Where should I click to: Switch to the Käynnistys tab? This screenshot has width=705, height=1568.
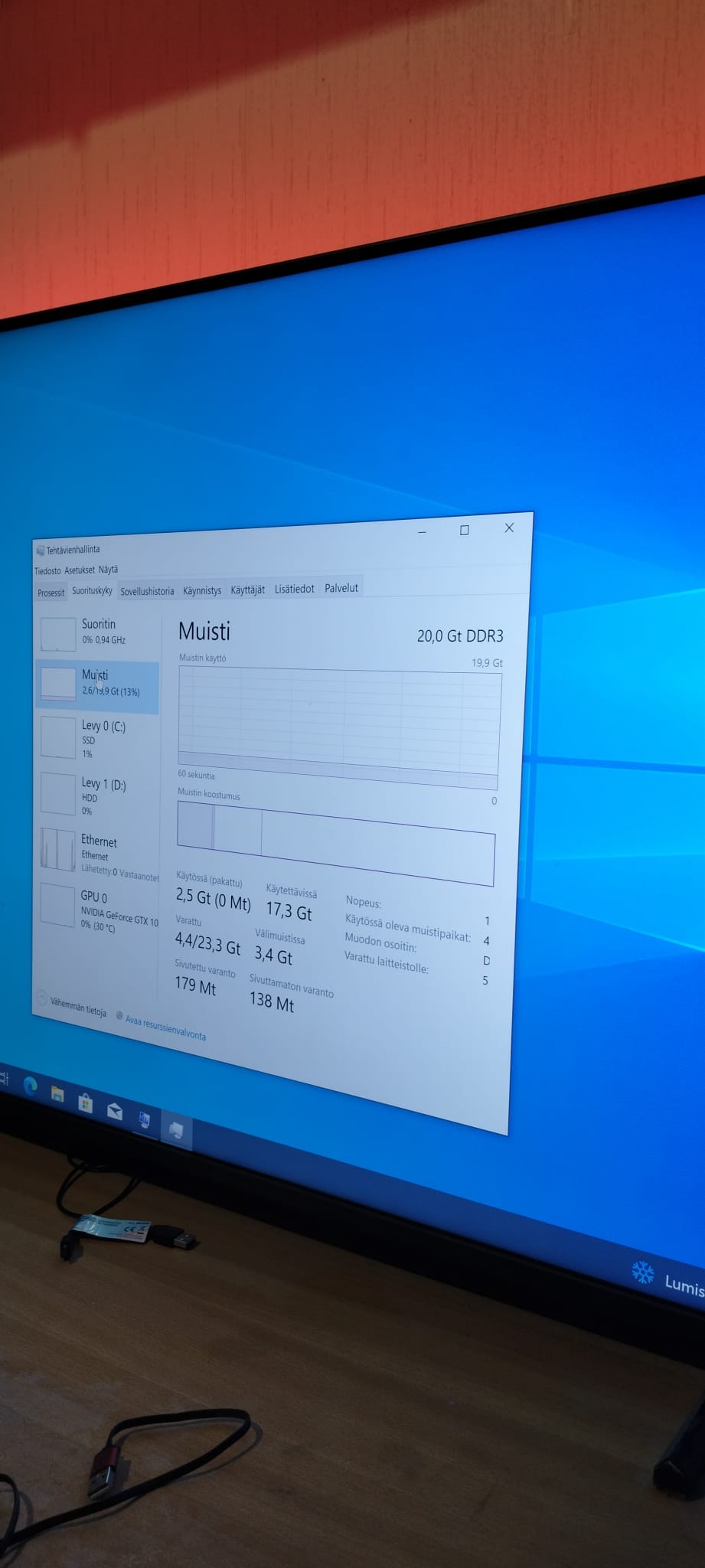point(202,590)
